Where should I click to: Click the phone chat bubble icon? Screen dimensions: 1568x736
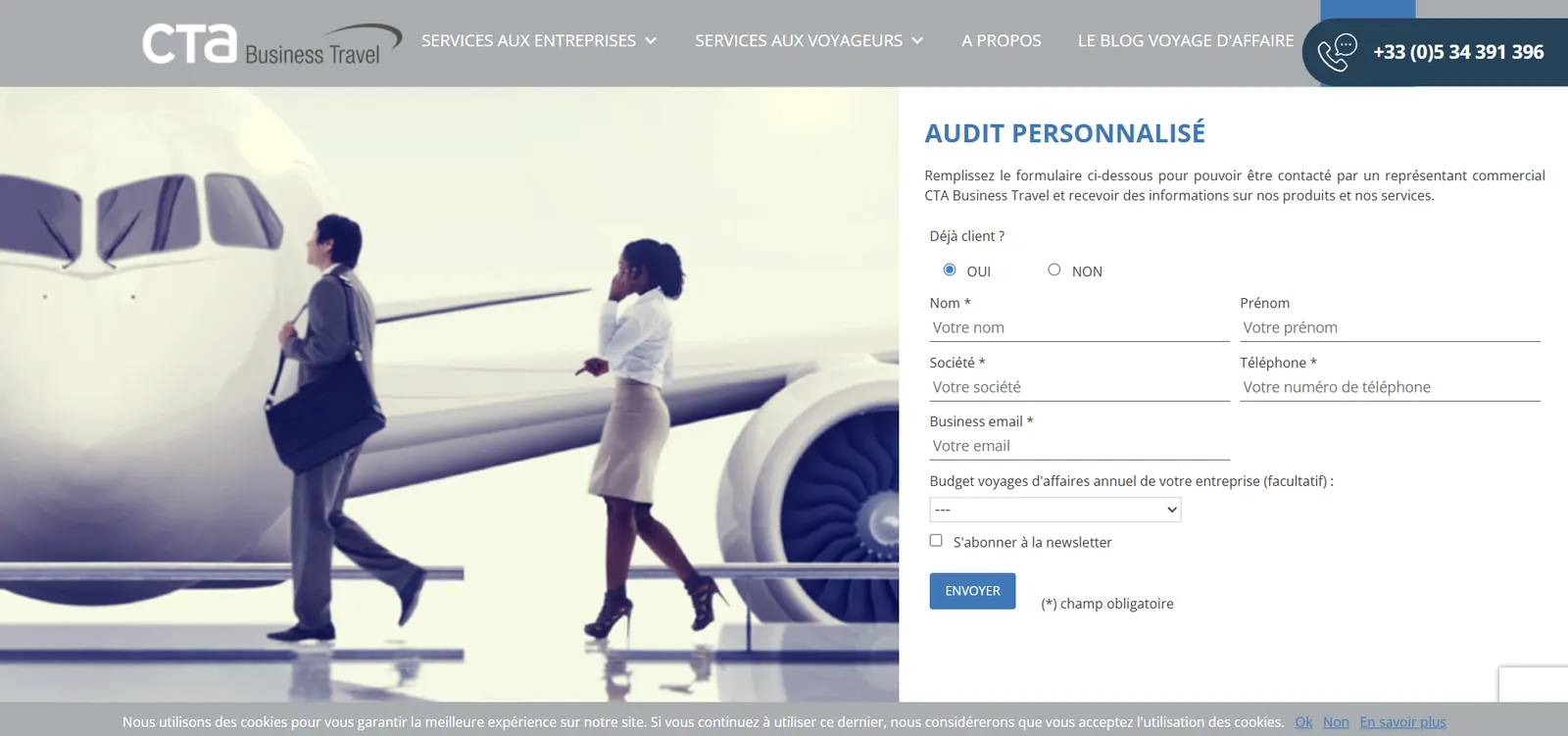click(x=1337, y=52)
